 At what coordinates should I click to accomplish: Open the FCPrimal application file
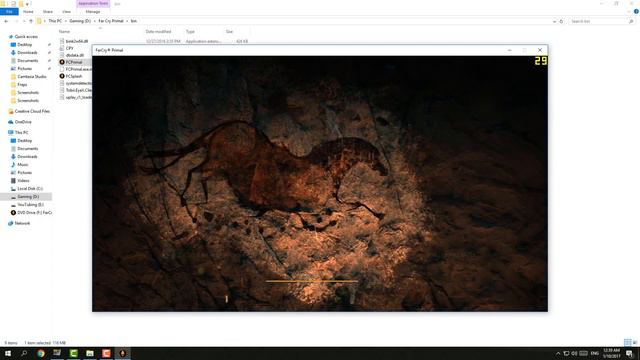73,62
